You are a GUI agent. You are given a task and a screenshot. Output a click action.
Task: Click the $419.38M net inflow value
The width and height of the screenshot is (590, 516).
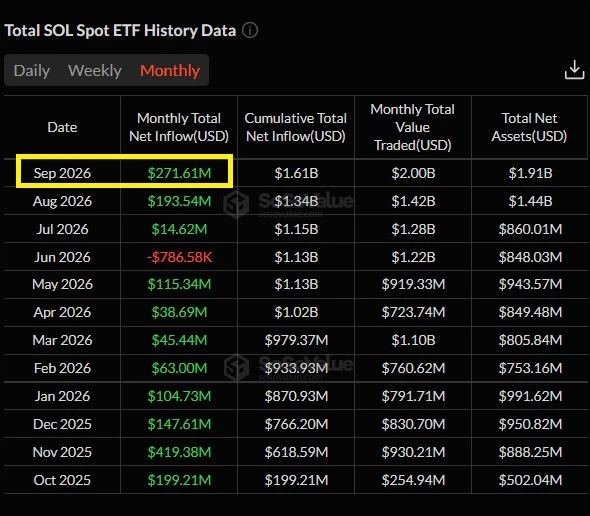(179, 452)
